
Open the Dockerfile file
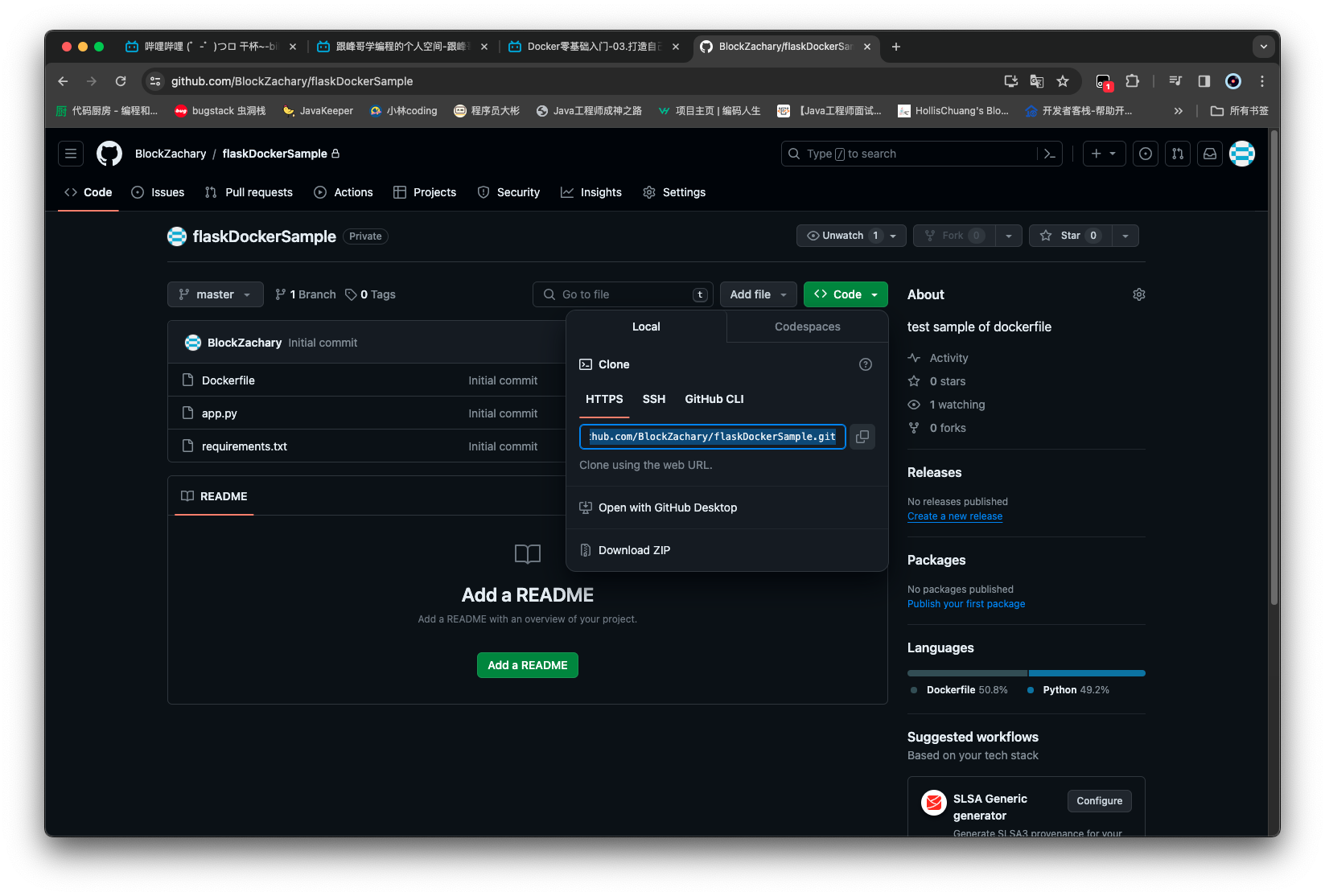[228, 380]
